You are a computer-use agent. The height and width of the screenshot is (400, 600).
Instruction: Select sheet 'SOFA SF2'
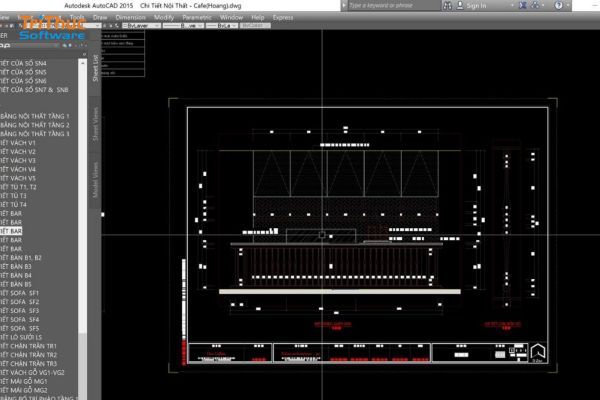[x=20, y=302]
